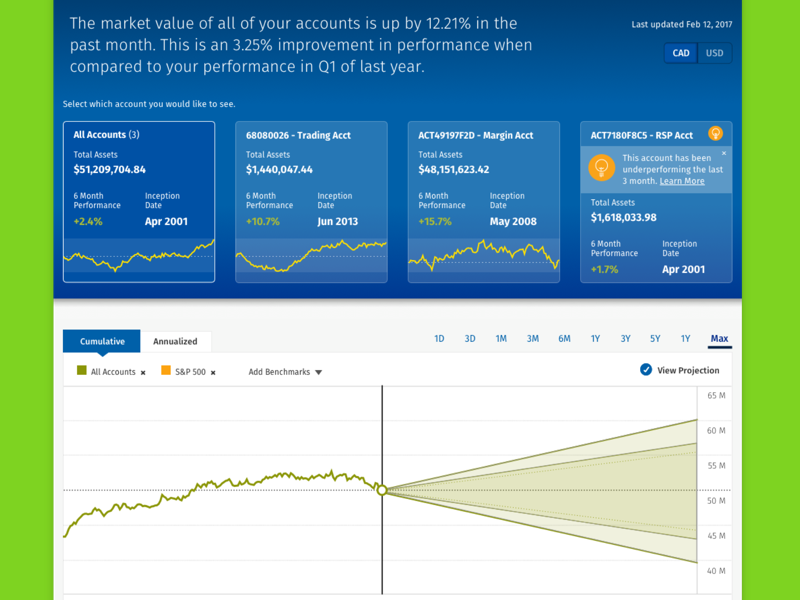Set chart range to 1M

(501, 339)
